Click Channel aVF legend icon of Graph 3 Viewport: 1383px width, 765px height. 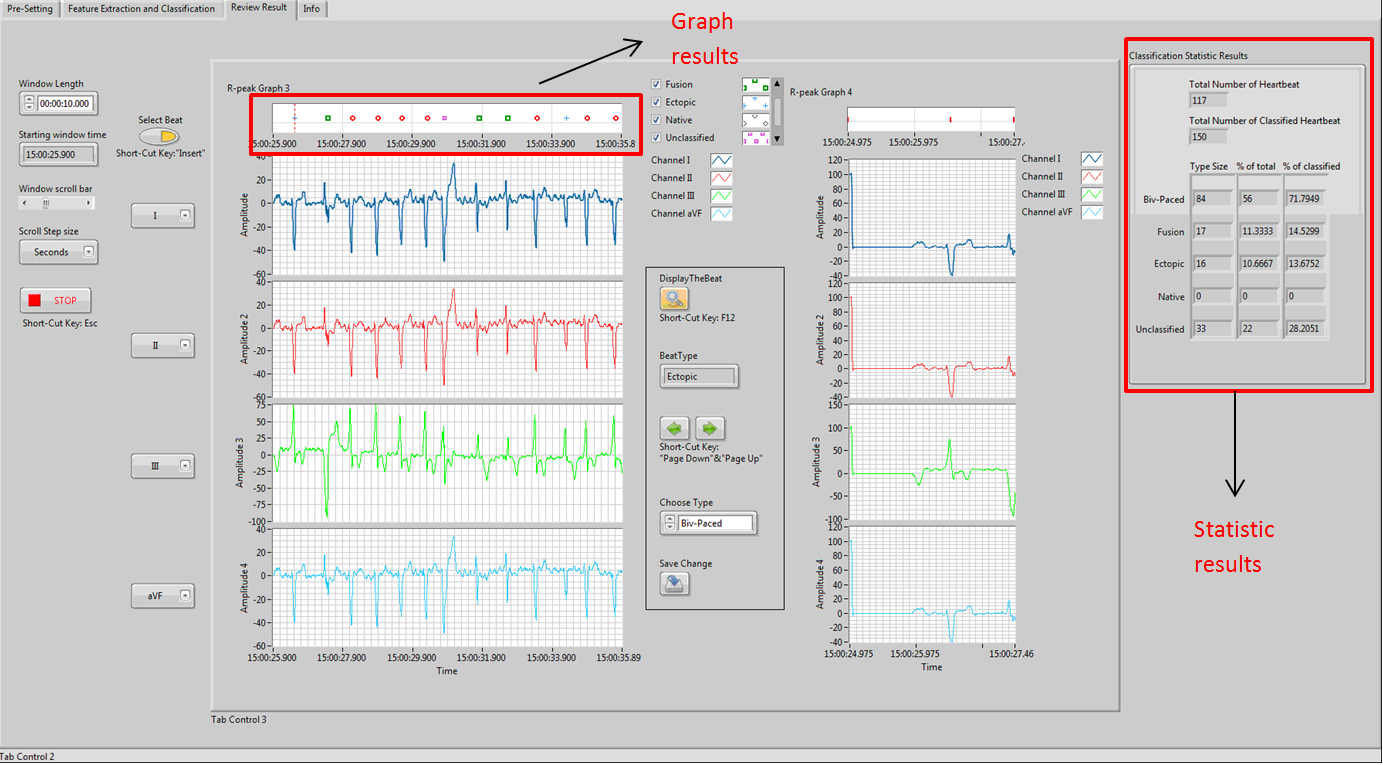pyautogui.click(x=722, y=213)
